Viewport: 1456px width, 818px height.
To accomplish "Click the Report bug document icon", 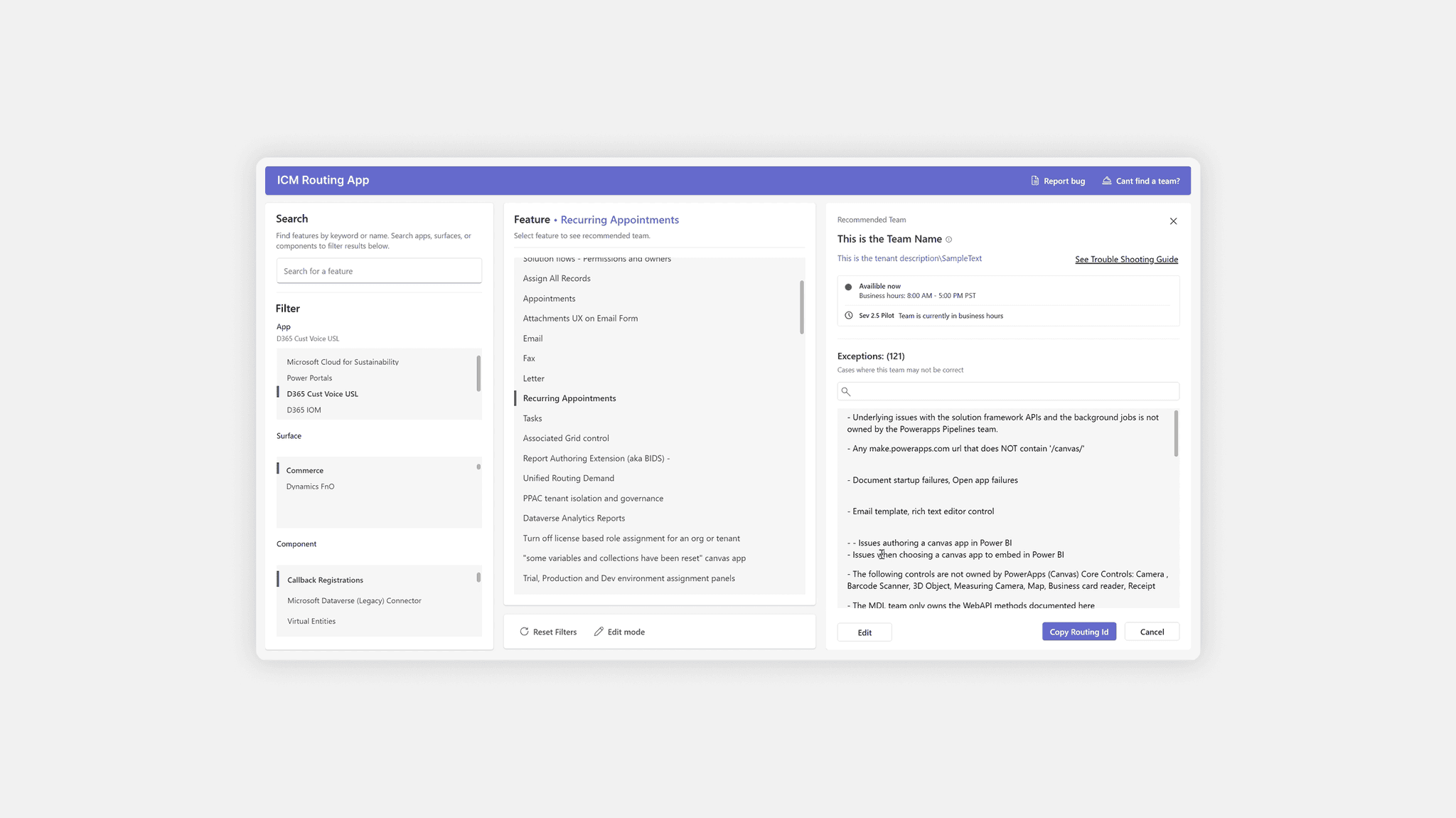I will (1035, 181).
